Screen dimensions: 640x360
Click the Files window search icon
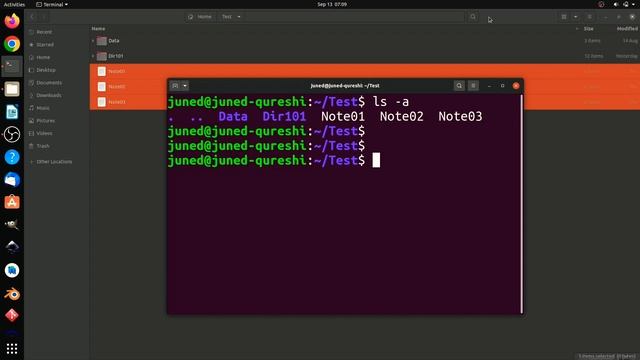pos(473,17)
